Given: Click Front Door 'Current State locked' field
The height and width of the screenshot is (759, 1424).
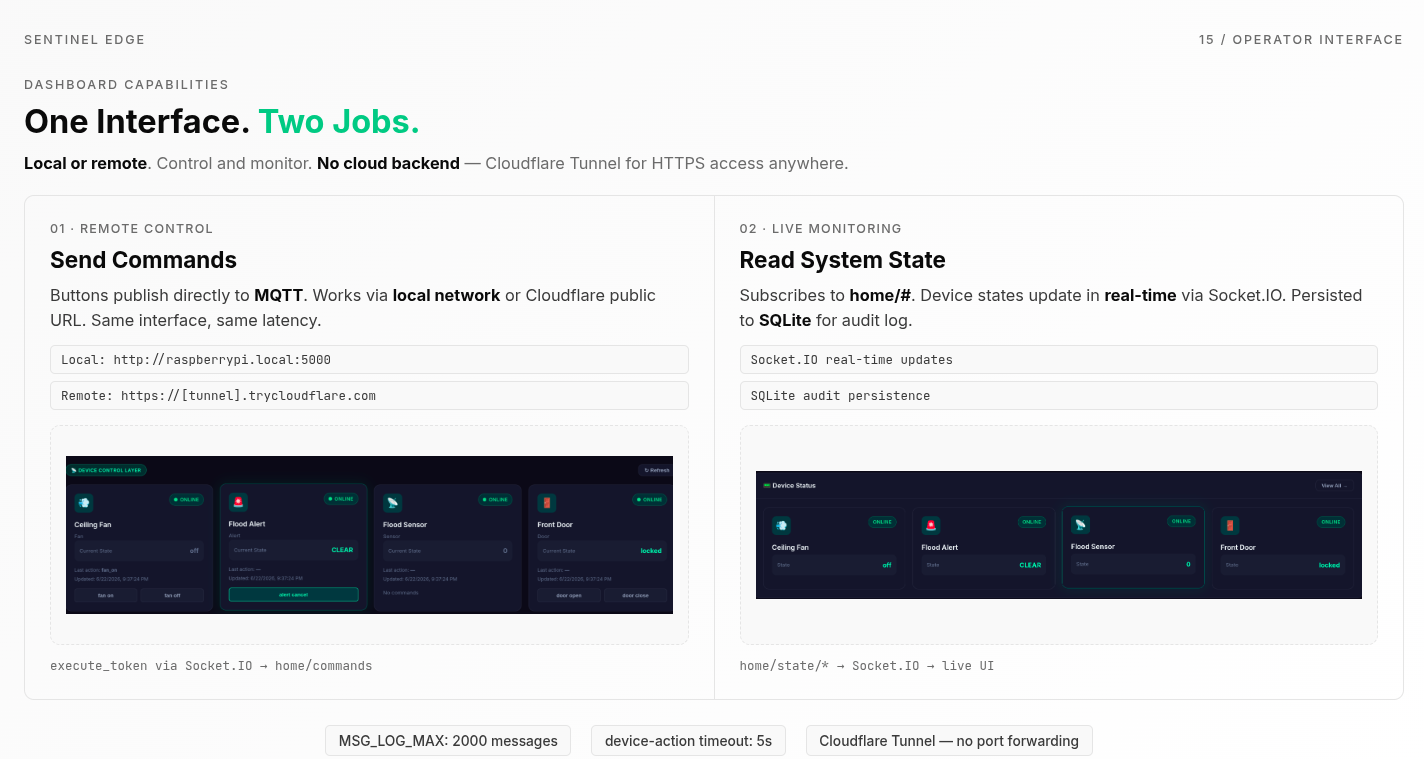Looking at the screenshot, I should 602,551.
